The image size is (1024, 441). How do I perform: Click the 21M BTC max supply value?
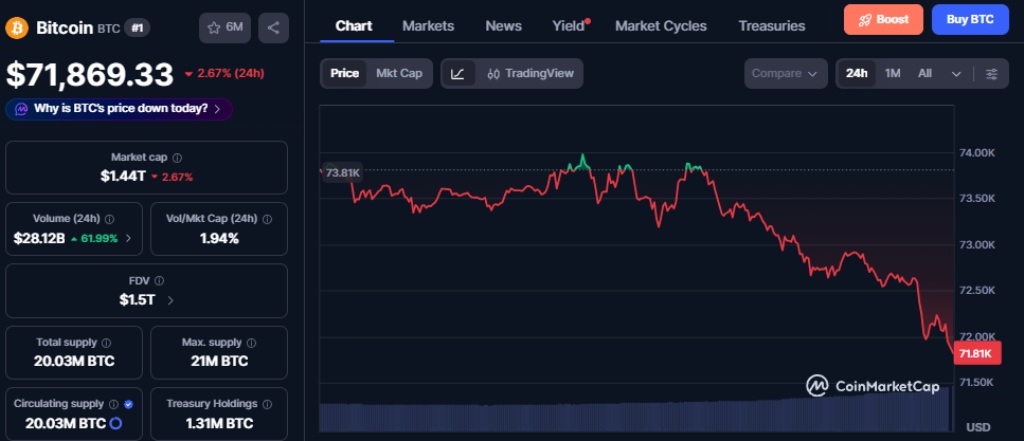219,361
